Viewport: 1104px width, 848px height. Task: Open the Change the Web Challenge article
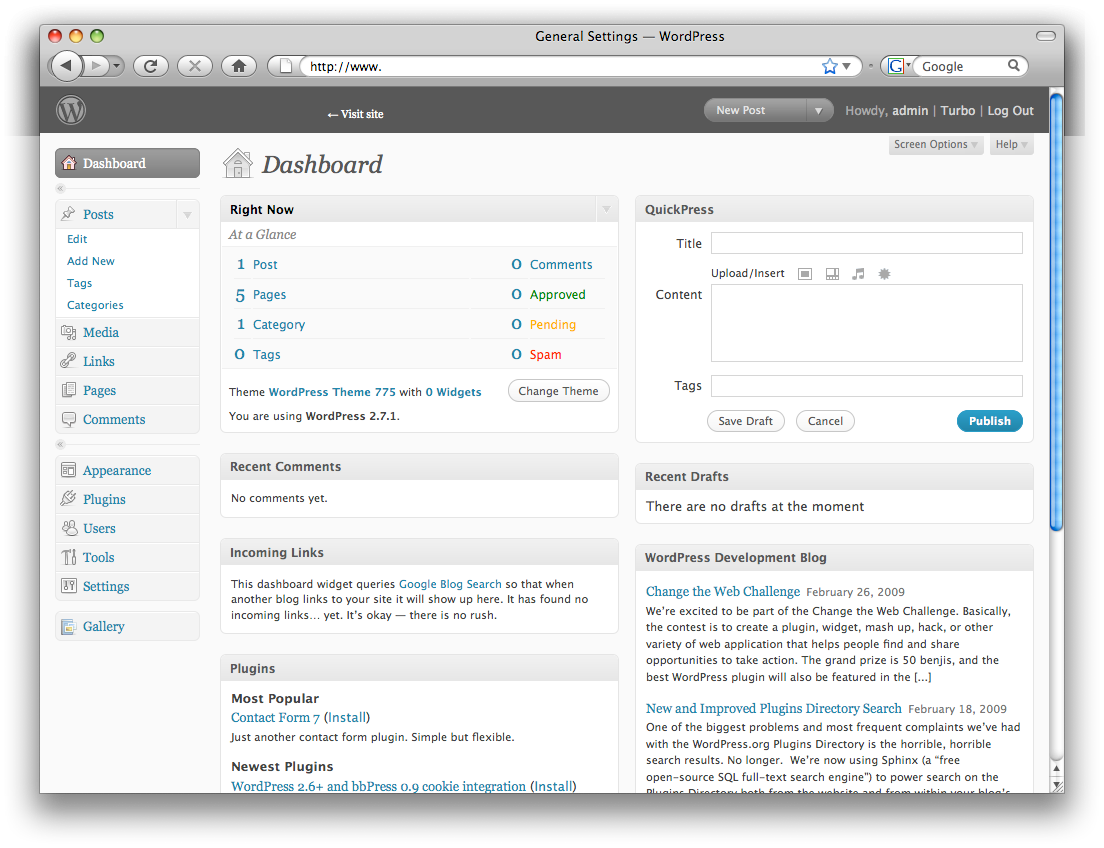point(722,591)
